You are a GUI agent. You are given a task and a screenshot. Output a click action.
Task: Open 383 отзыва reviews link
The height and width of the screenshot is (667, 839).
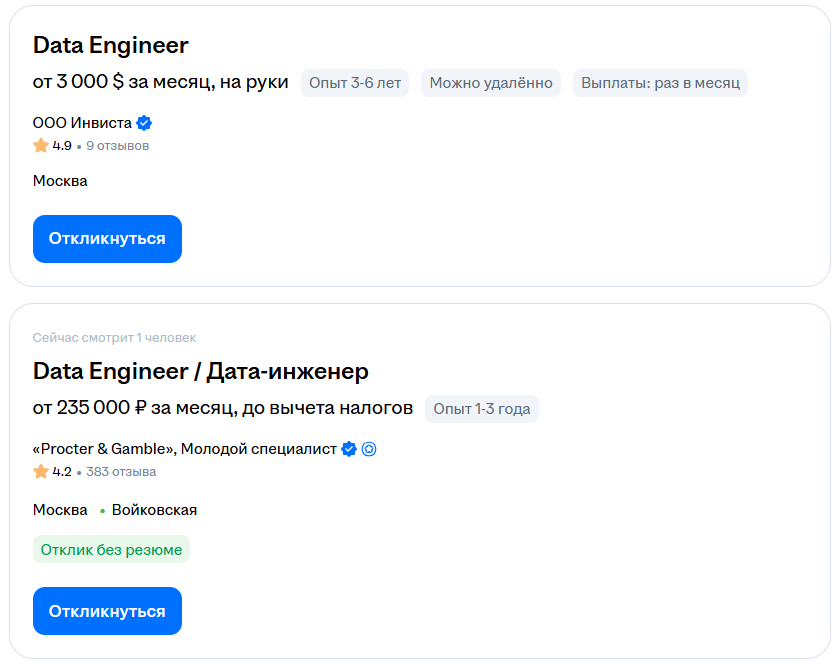coord(121,472)
